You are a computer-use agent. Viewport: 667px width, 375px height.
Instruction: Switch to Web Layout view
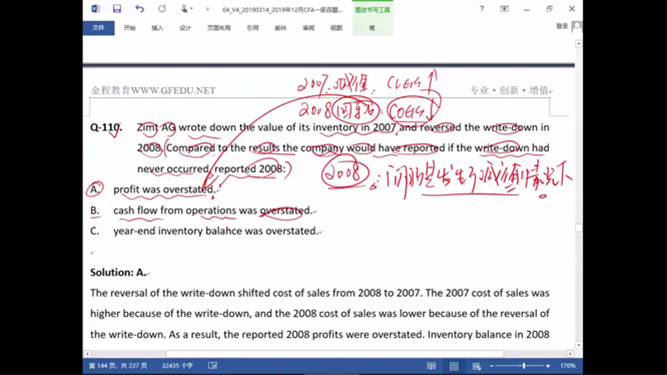click(x=476, y=366)
